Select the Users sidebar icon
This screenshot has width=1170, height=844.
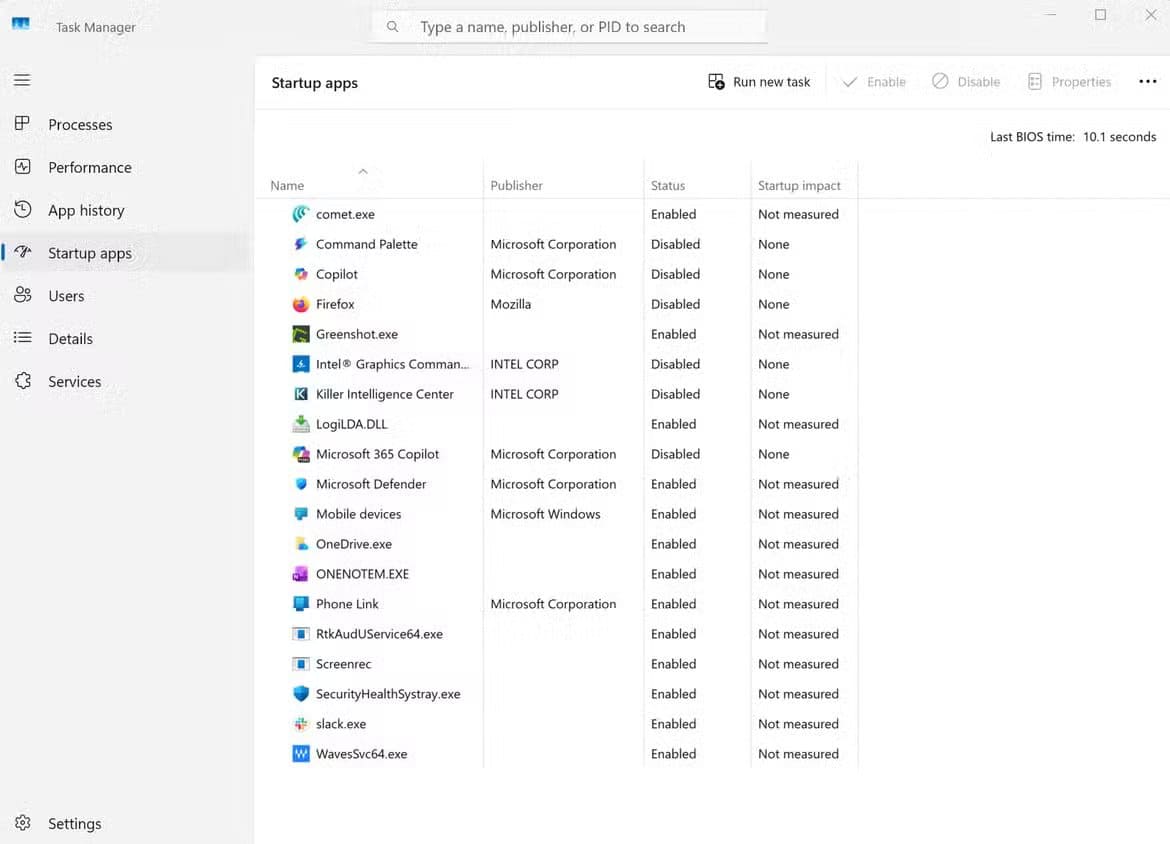[x=22, y=295]
